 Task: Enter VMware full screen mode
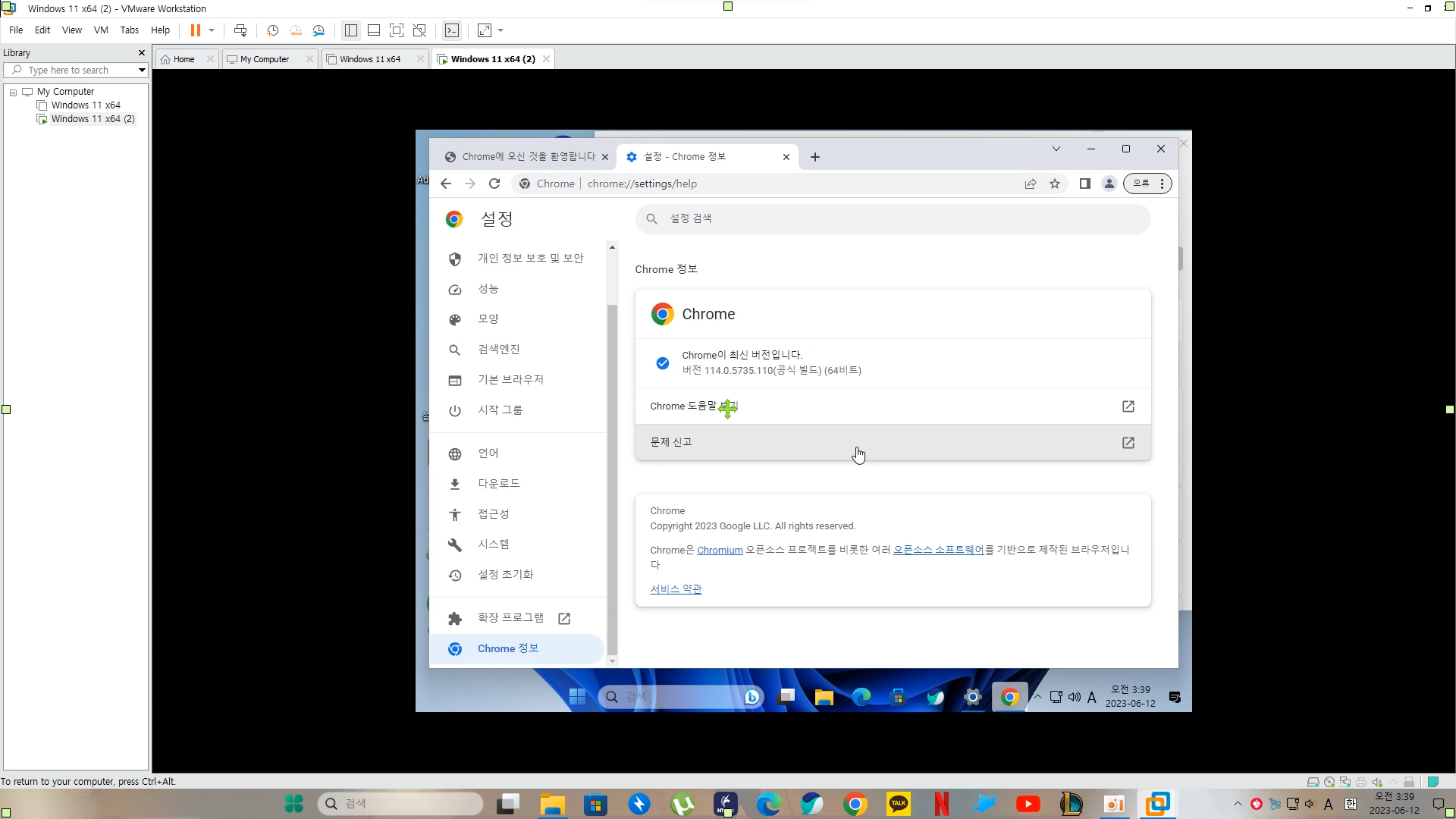397,30
